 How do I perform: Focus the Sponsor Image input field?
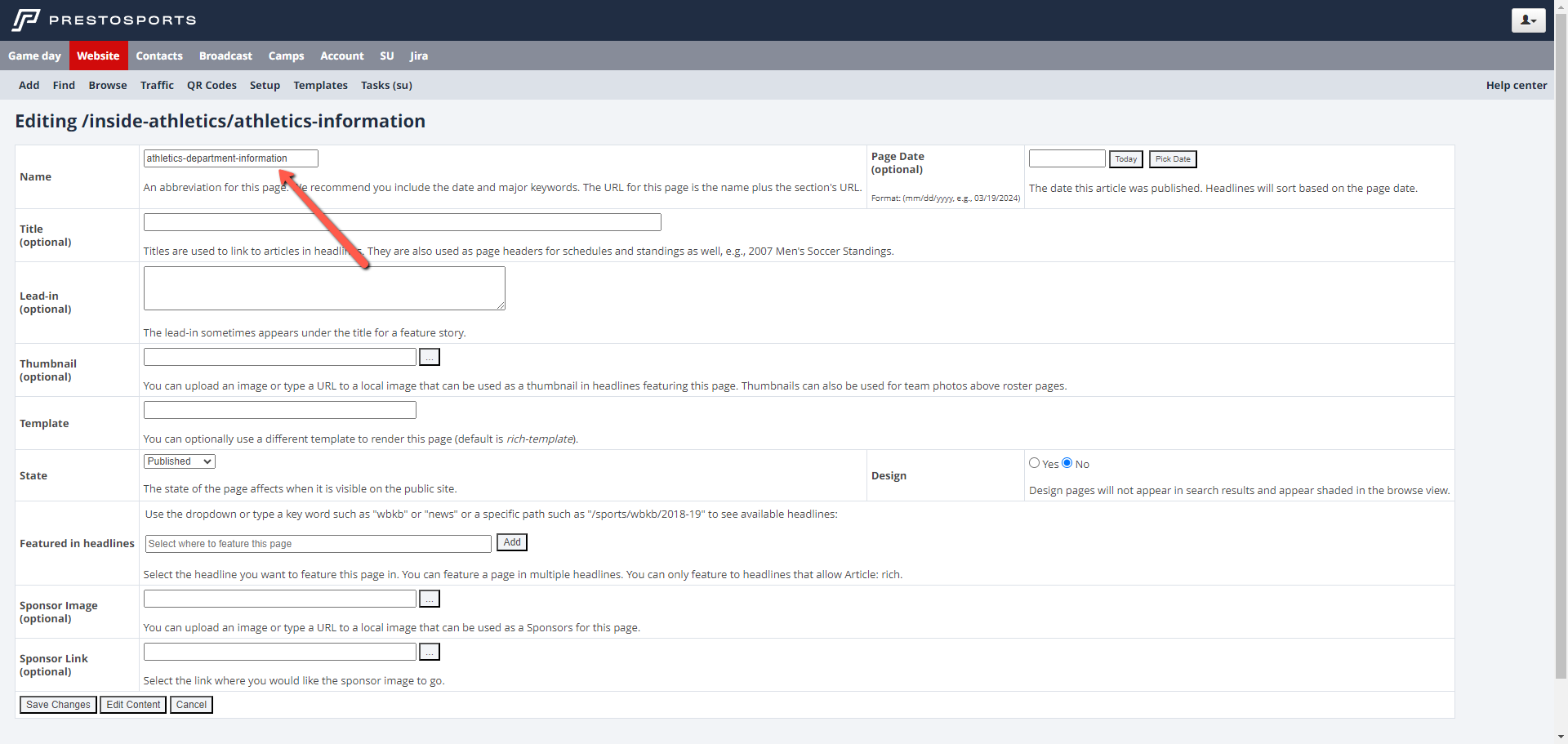point(280,599)
